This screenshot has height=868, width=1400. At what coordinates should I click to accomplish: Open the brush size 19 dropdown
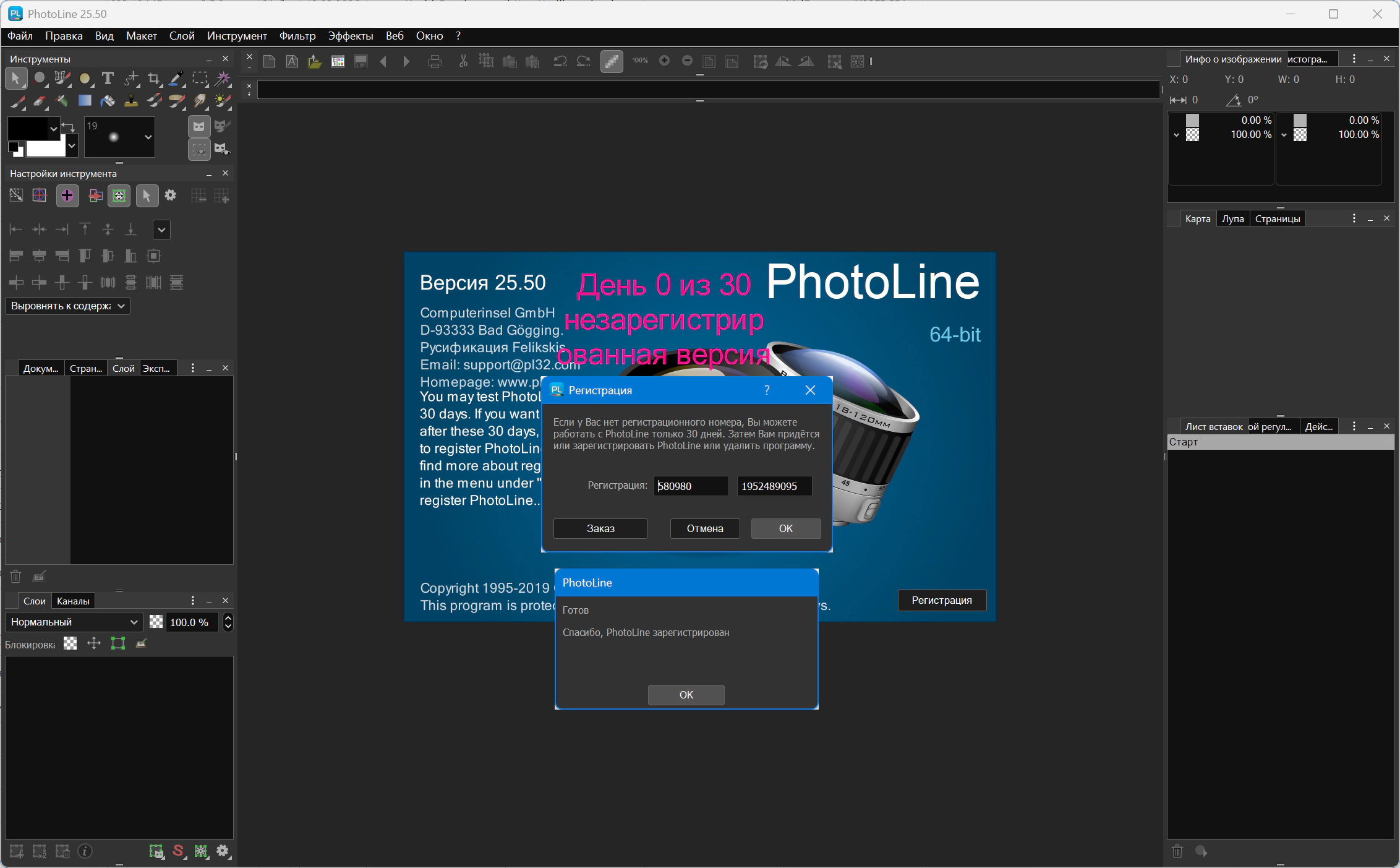pos(148,137)
